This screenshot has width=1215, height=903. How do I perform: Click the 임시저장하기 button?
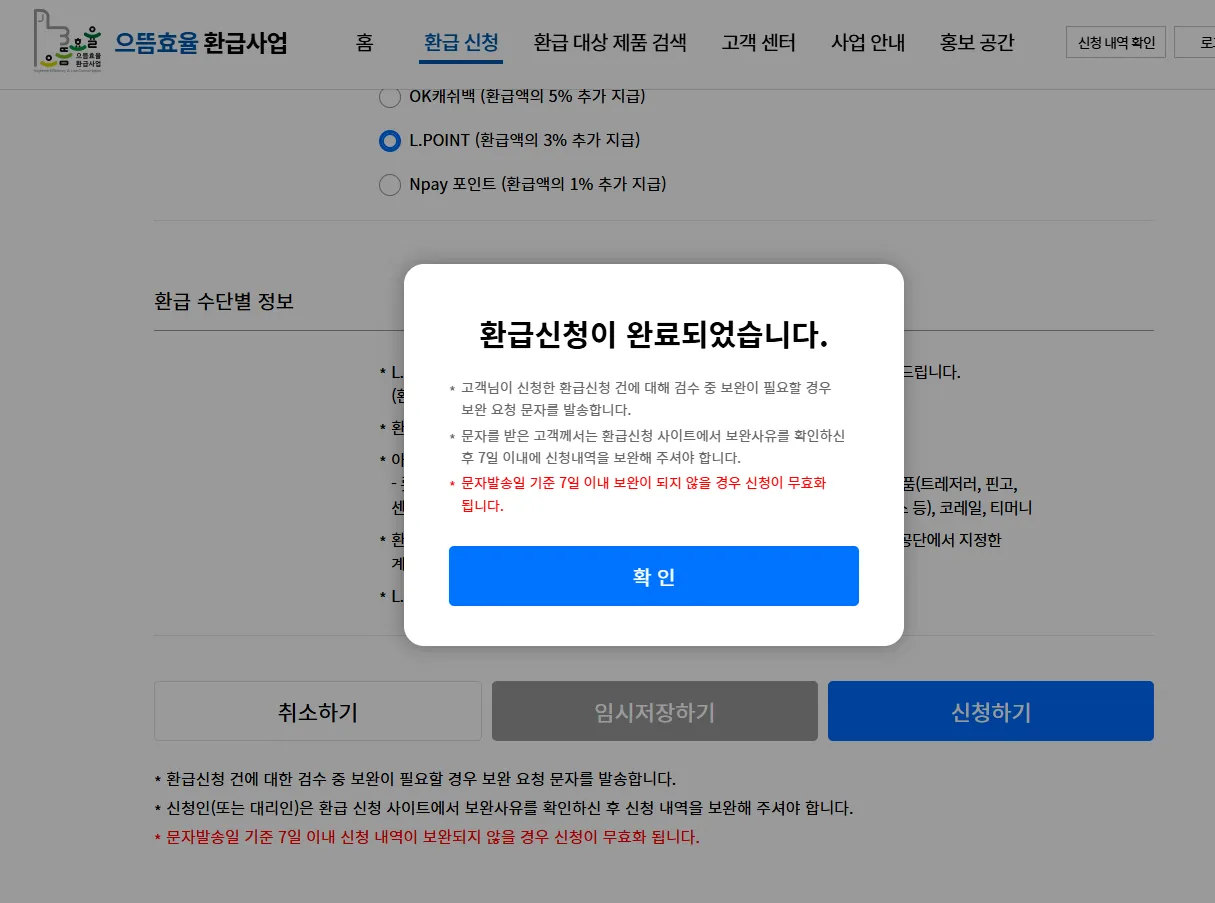click(x=655, y=711)
